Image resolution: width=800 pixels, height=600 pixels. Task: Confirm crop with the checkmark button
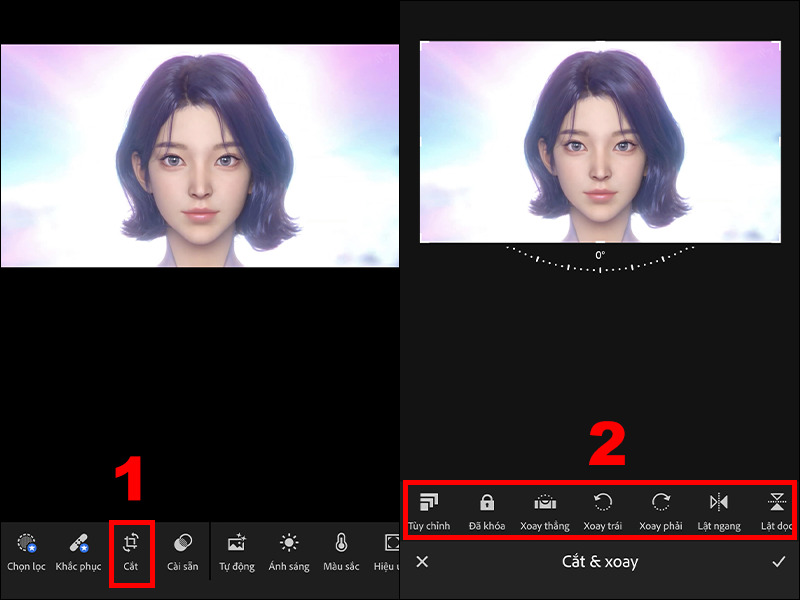pyautogui.click(x=777, y=562)
